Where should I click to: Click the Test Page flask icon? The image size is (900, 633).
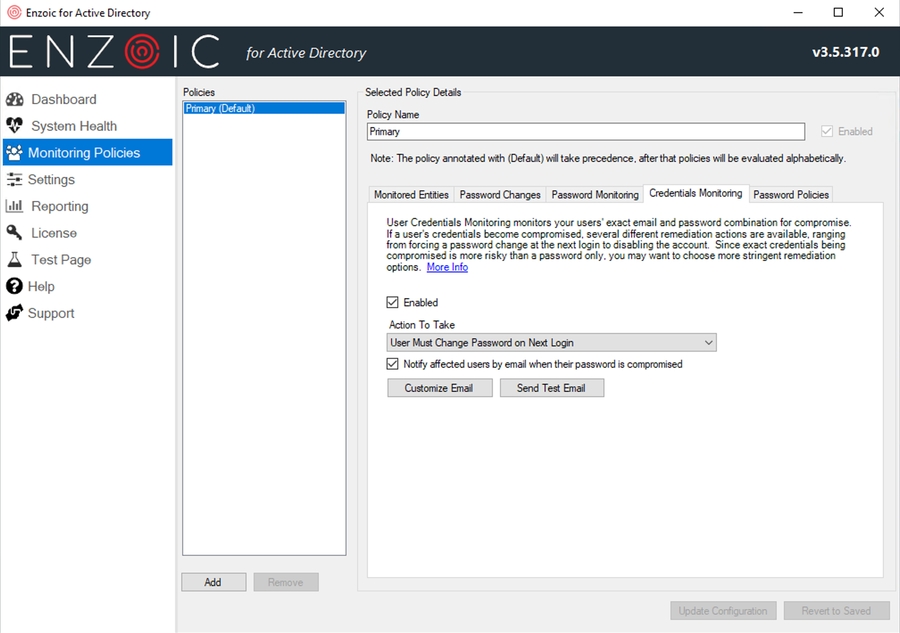tap(14, 260)
